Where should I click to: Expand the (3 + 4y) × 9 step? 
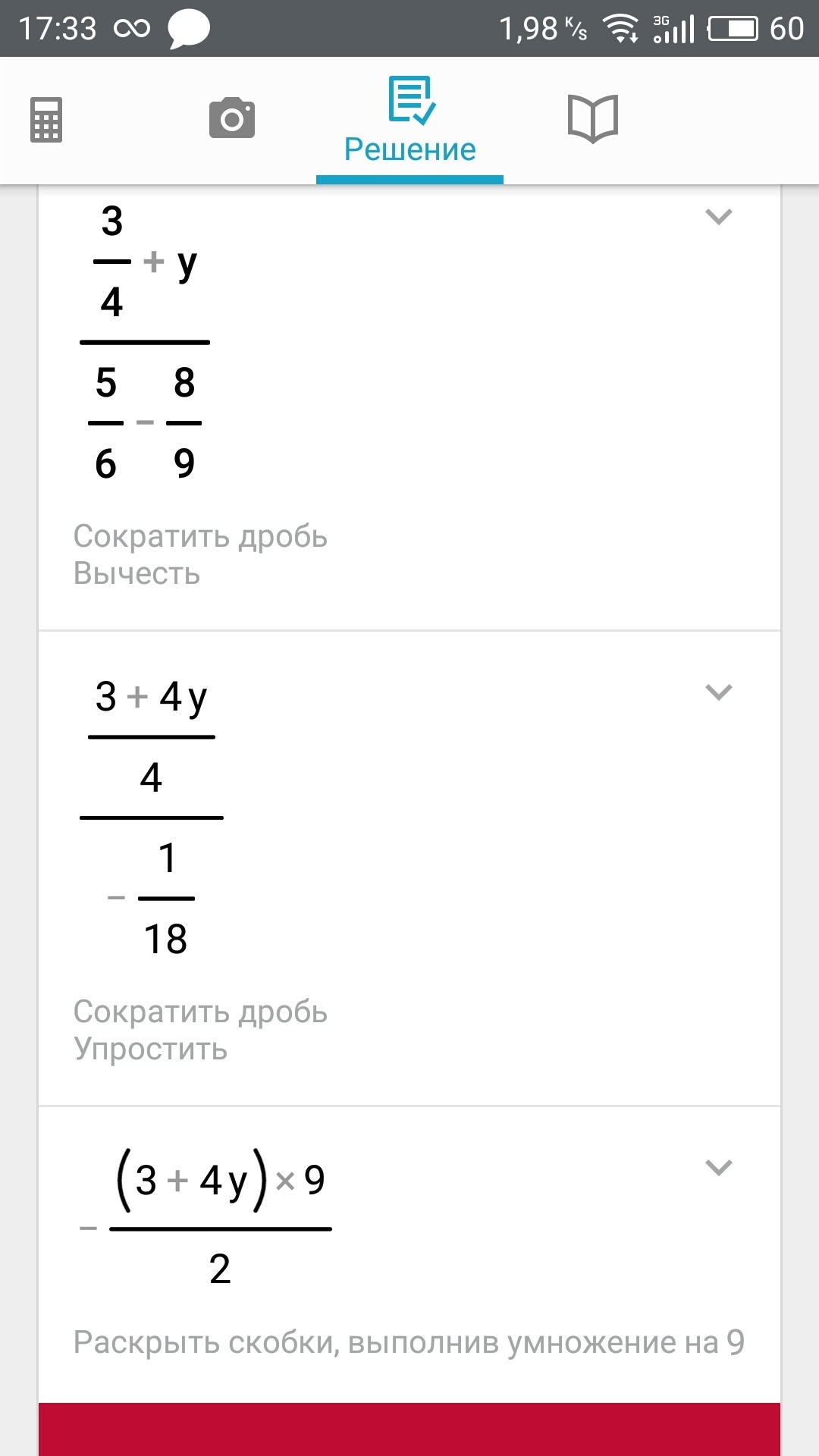(x=718, y=1167)
